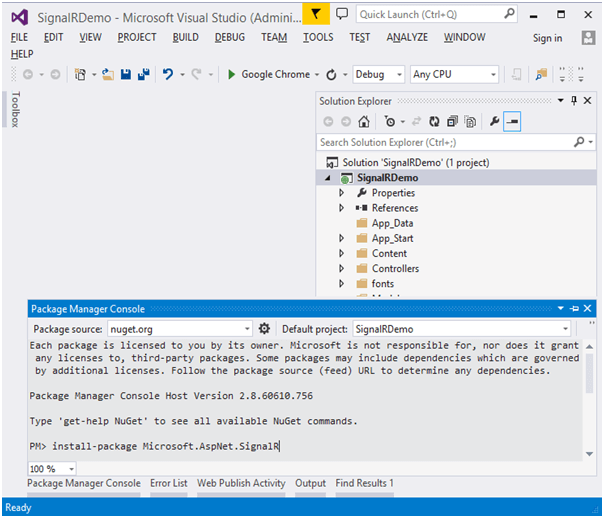Click the Save All toolbar icon

tap(144, 74)
